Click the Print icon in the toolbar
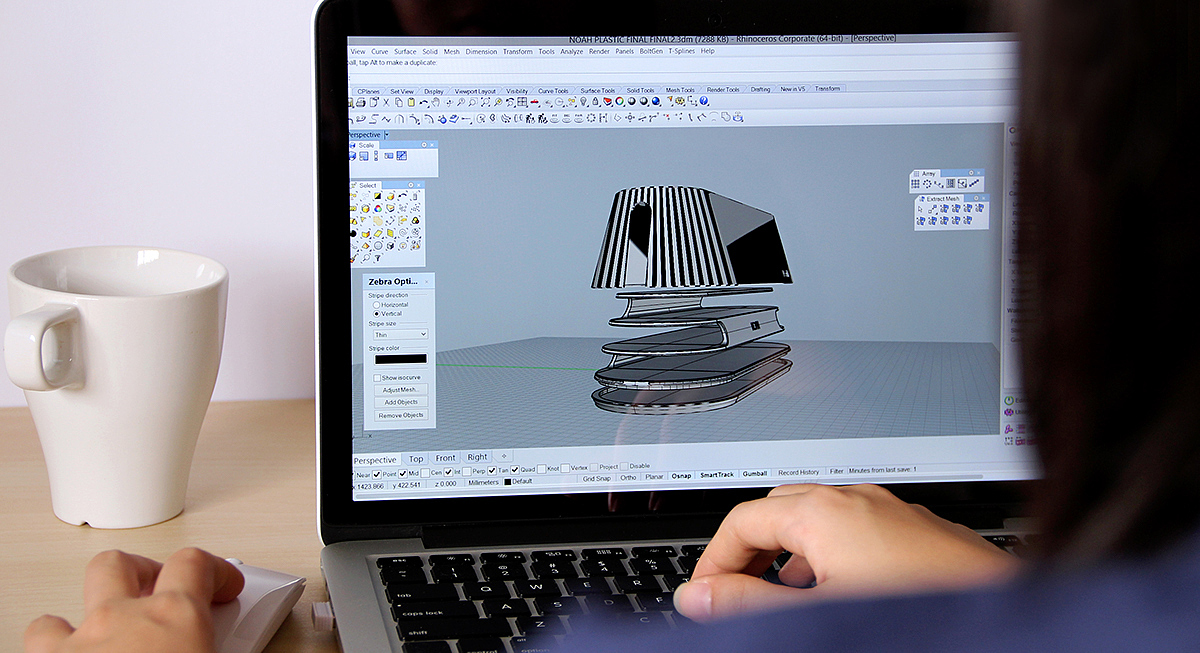 click(x=361, y=102)
